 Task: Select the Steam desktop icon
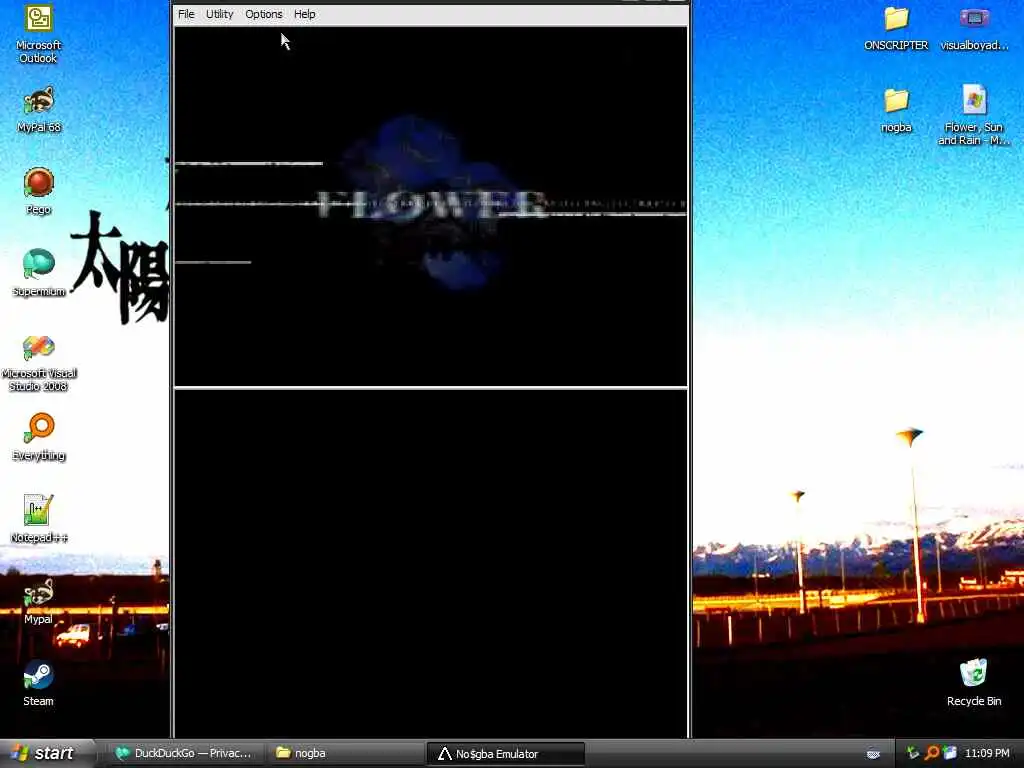tap(39, 683)
